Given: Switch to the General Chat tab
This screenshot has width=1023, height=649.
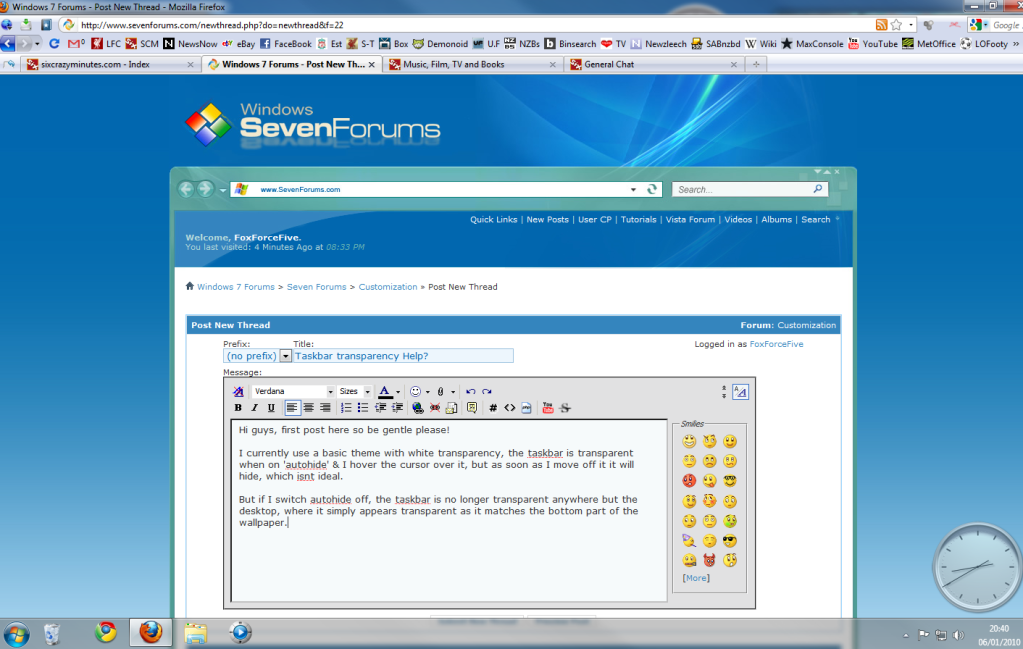Looking at the screenshot, I should (x=654, y=65).
